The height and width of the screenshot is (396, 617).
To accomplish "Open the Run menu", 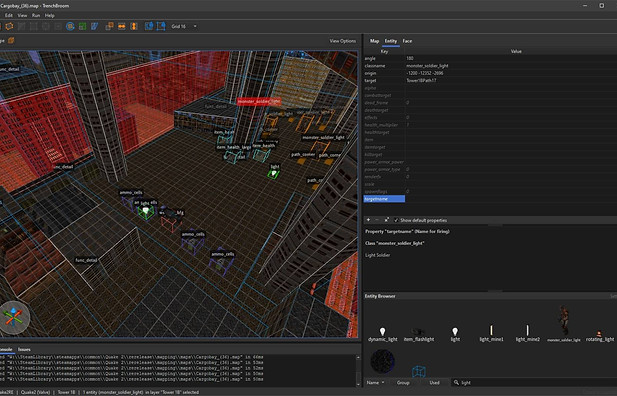I will [36, 15].
